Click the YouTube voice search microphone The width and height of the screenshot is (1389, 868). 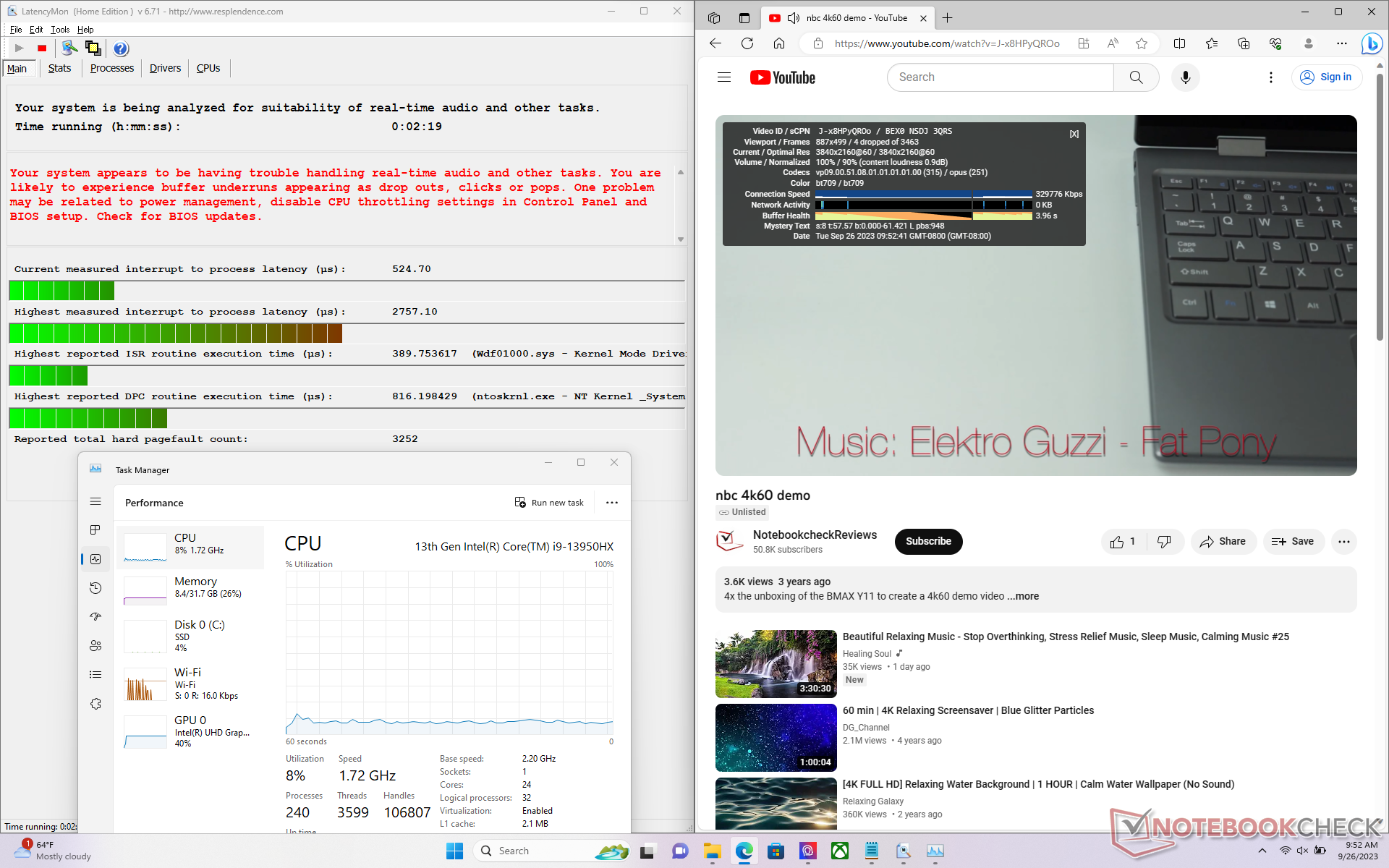[x=1185, y=77]
